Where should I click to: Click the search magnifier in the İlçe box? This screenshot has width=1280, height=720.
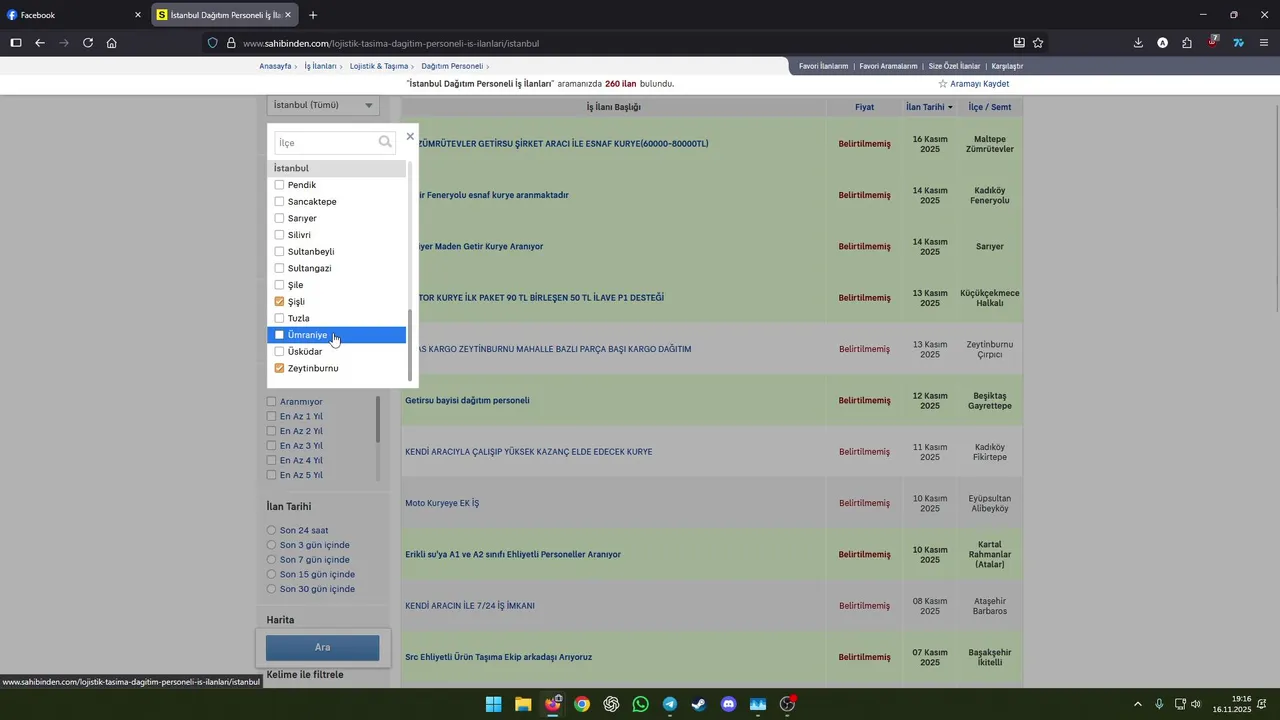[385, 142]
